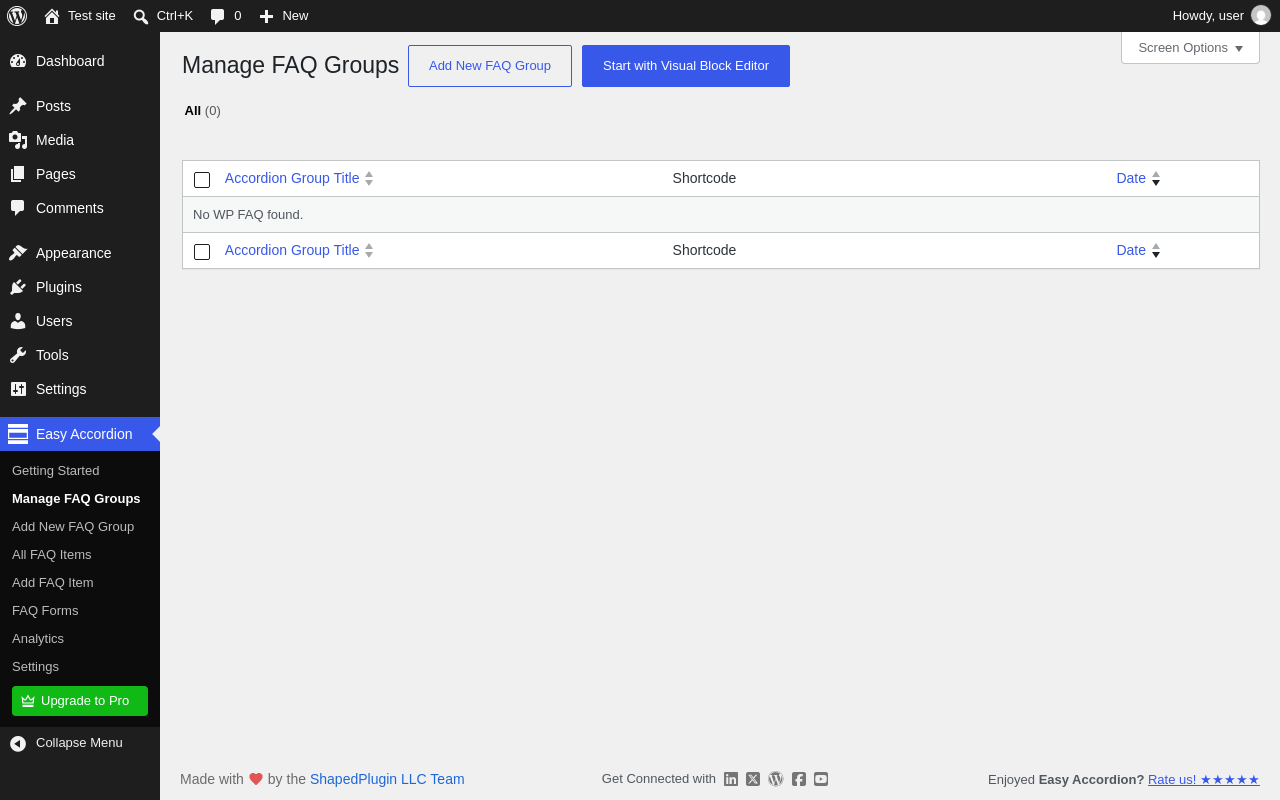Screen dimensions: 1280x800
Task: Click the crown icon on Upgrade to Pro
Action: pos(28,701)
